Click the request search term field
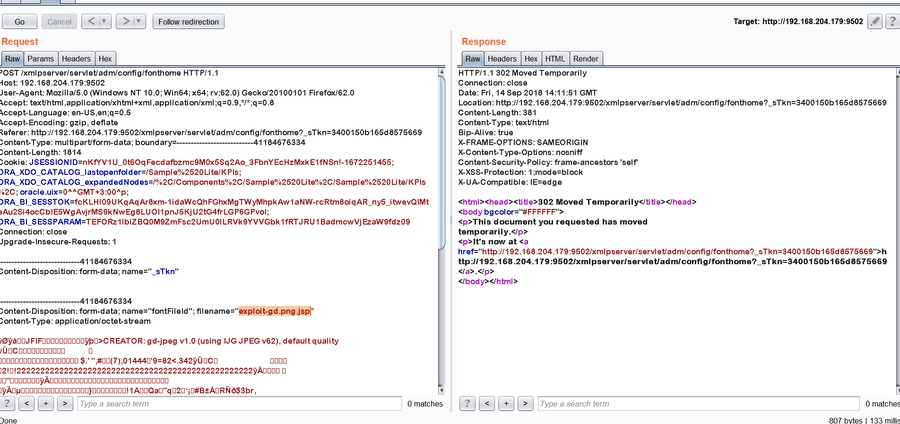The height and width of the screenshot is (424, 900). [238, 403]
